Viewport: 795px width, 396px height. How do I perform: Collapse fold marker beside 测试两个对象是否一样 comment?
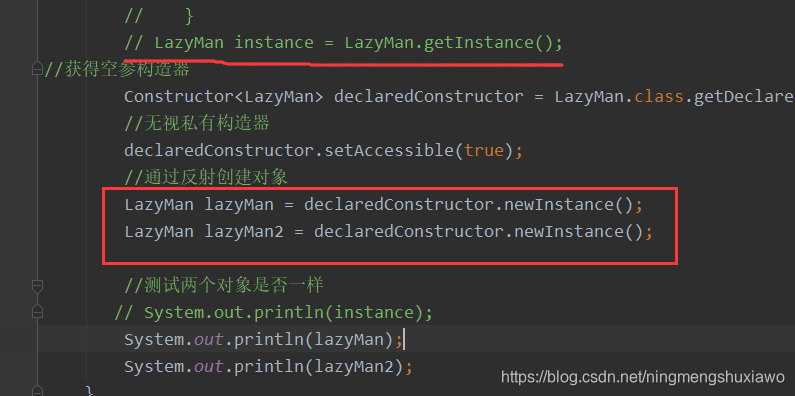point(38,285)
